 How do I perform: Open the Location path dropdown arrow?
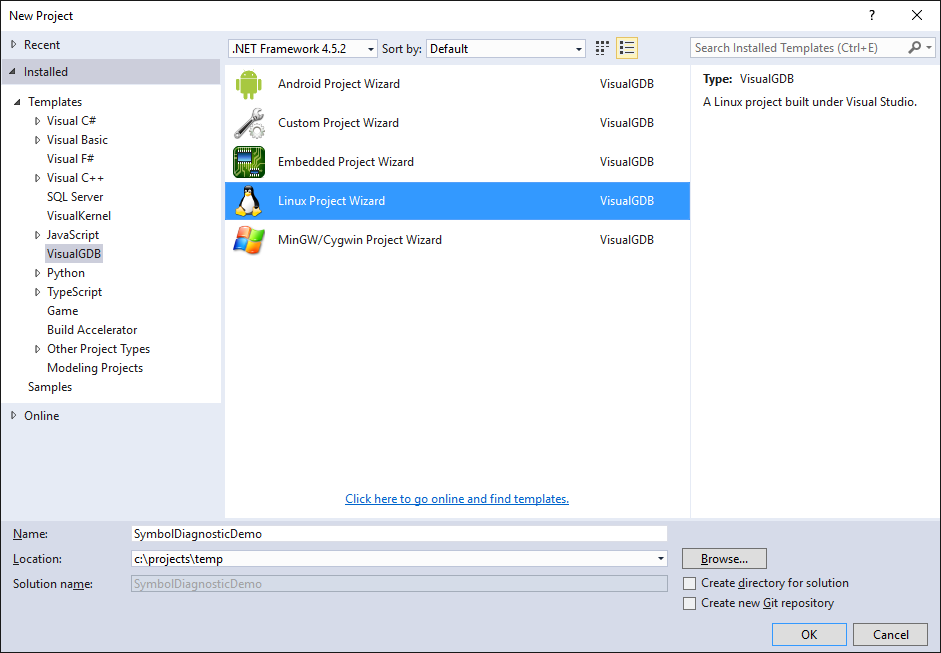[x=660, y=559]
